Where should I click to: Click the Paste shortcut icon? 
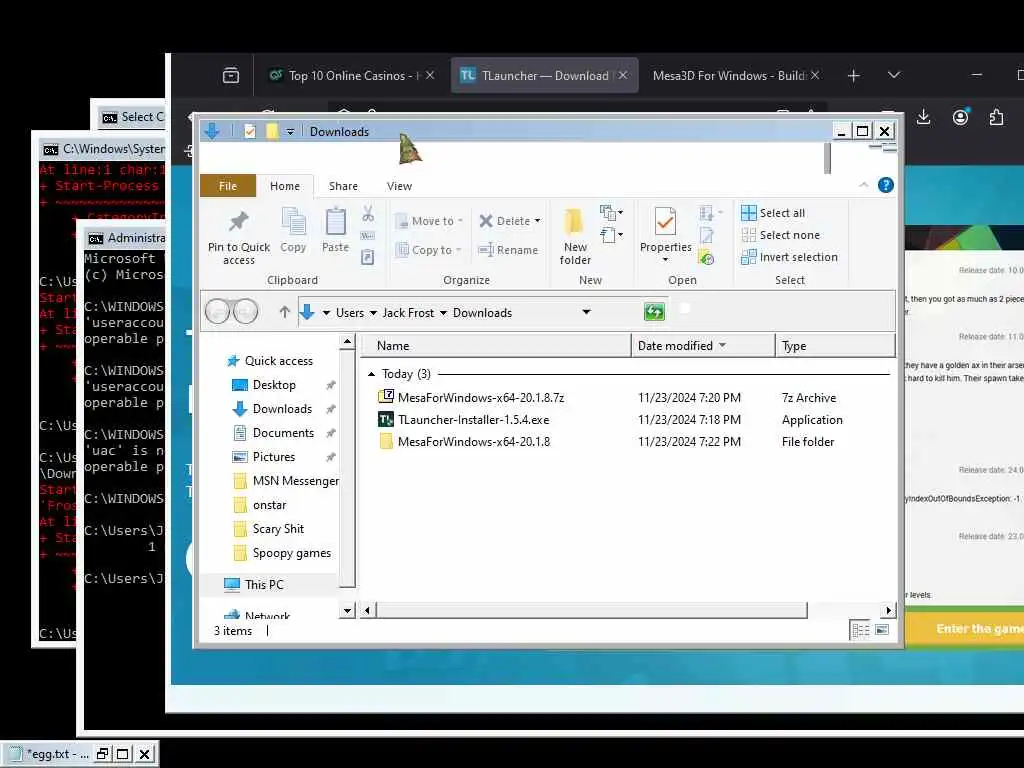368,257
